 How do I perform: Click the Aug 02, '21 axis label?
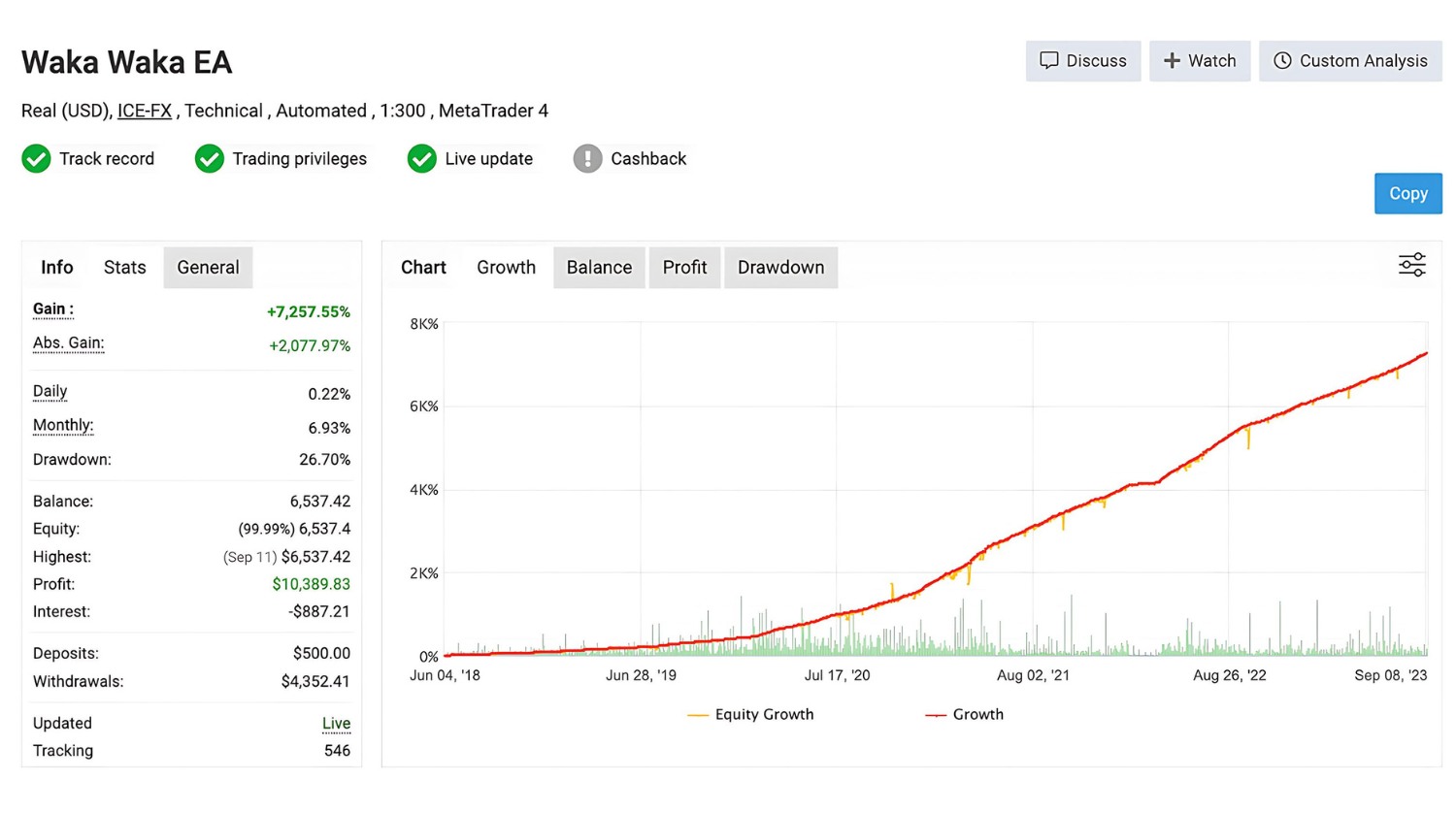pyautogui.click(x=1033, y=675)
